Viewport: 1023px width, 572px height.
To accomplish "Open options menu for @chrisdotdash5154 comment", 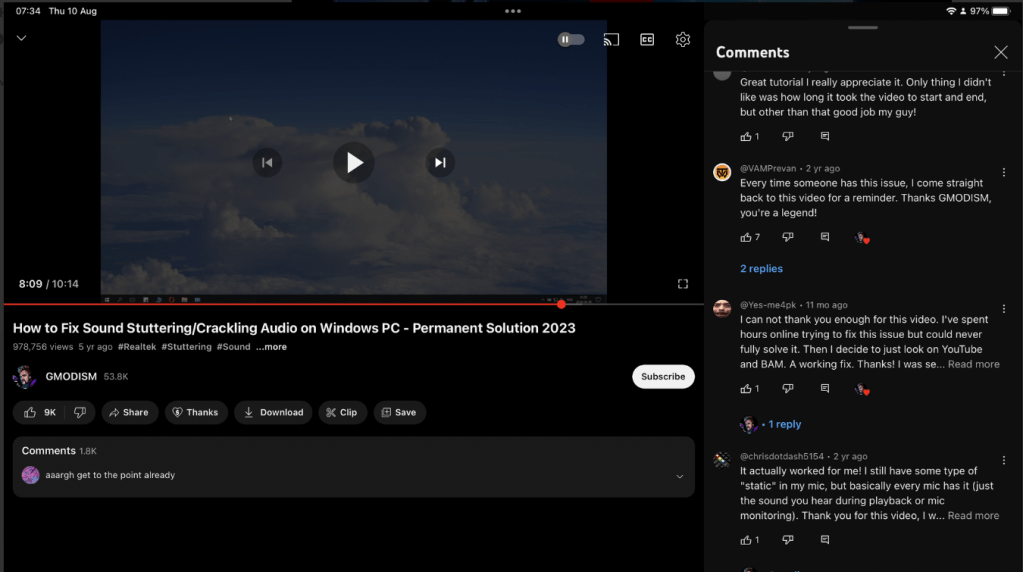I will (1003, 460).
